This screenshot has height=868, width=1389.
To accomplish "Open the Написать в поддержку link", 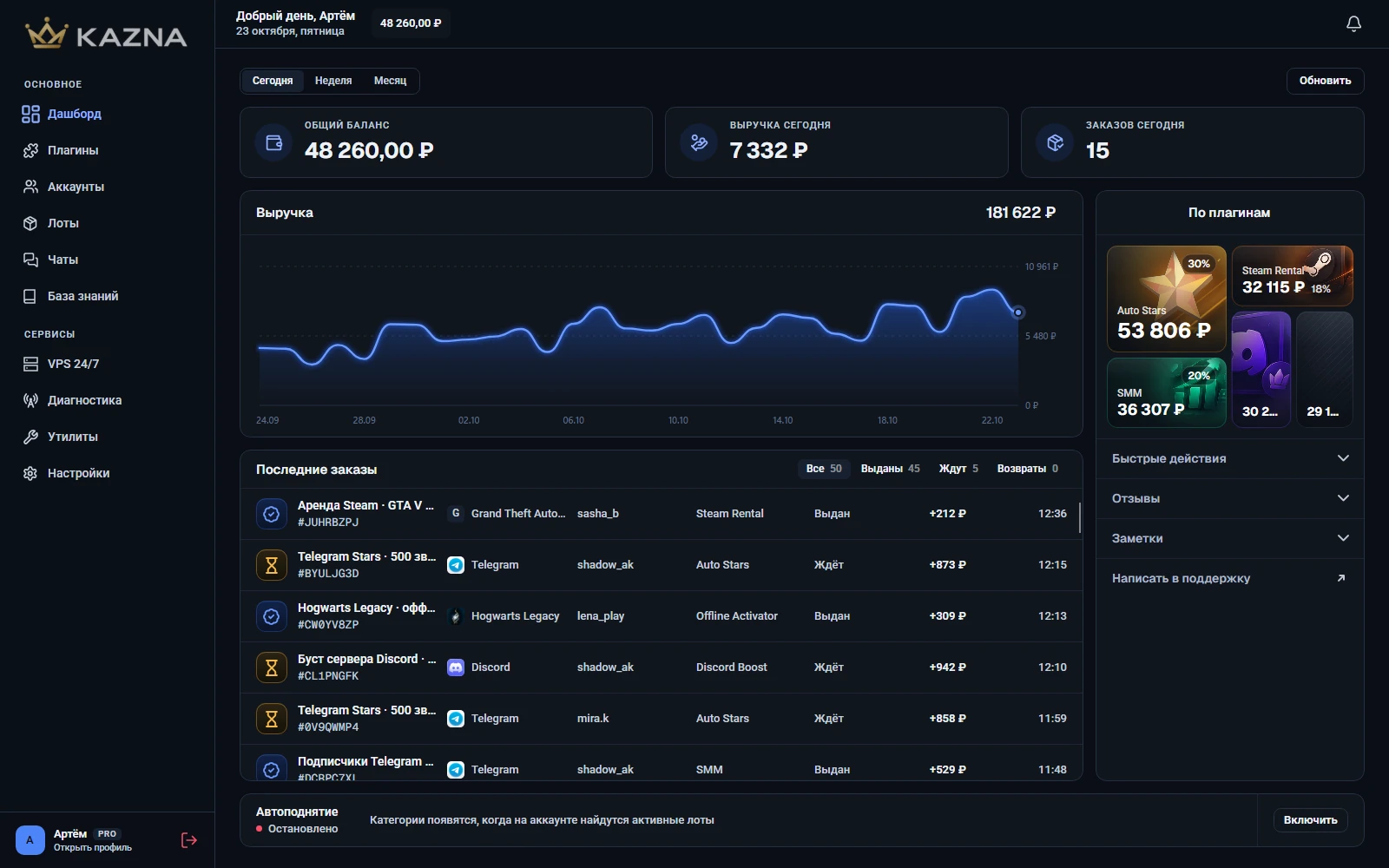I will (1229, 578).
